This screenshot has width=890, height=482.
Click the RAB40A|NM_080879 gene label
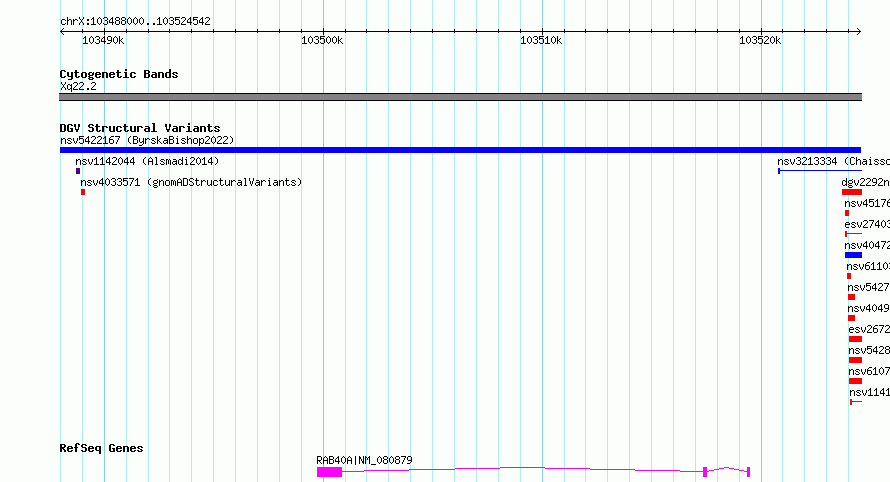(364, 460)
